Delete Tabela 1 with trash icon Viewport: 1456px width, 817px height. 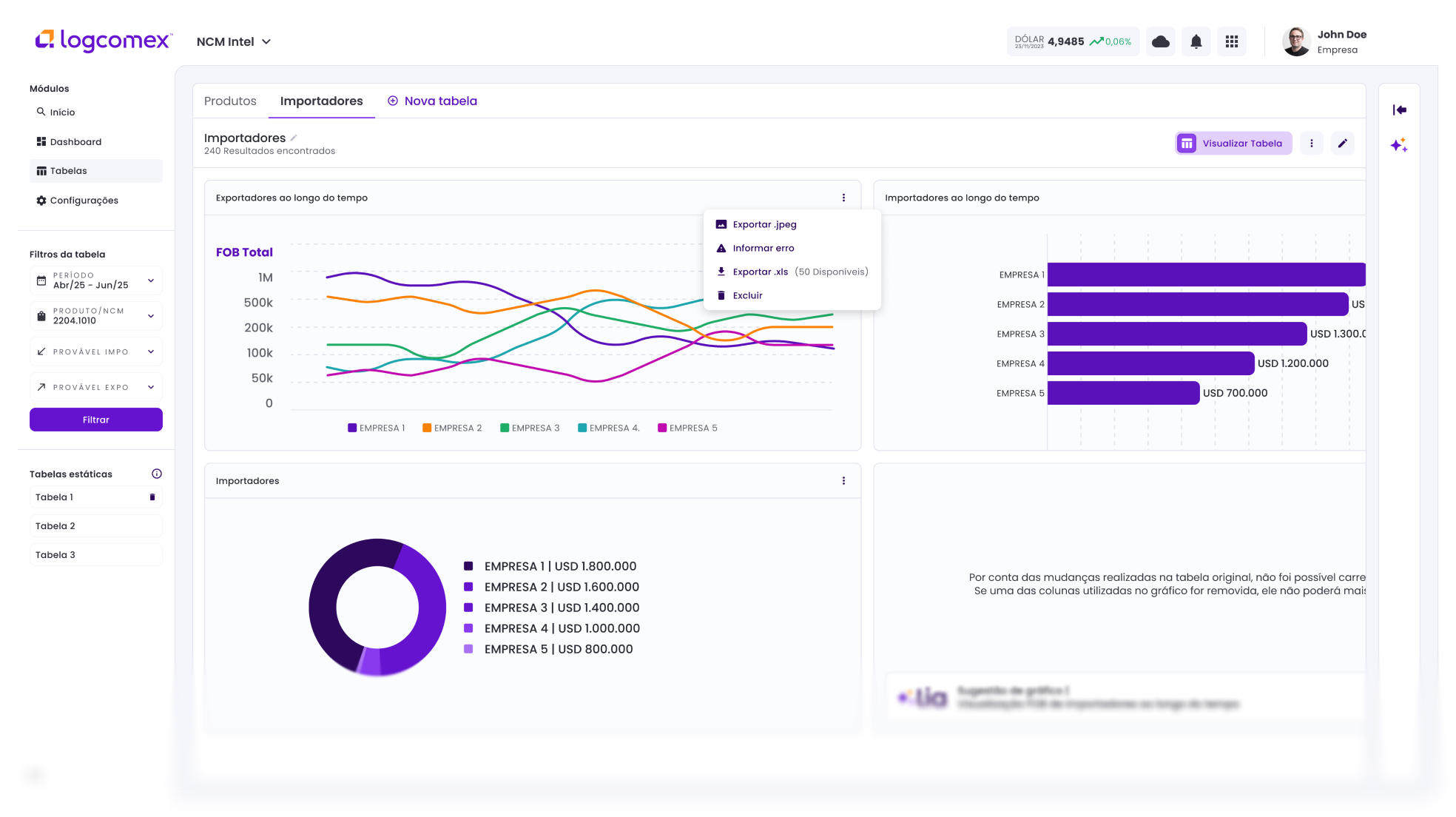click(152, 497)
